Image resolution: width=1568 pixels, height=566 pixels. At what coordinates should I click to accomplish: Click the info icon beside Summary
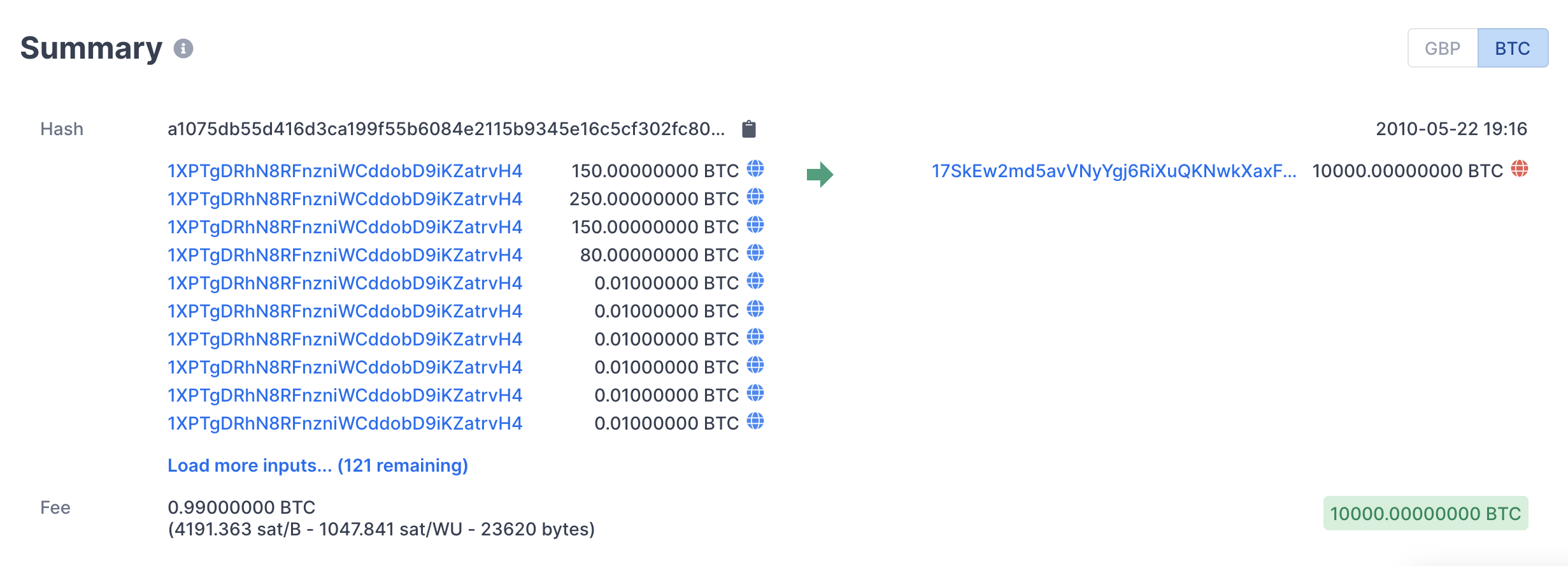[183, 48]
